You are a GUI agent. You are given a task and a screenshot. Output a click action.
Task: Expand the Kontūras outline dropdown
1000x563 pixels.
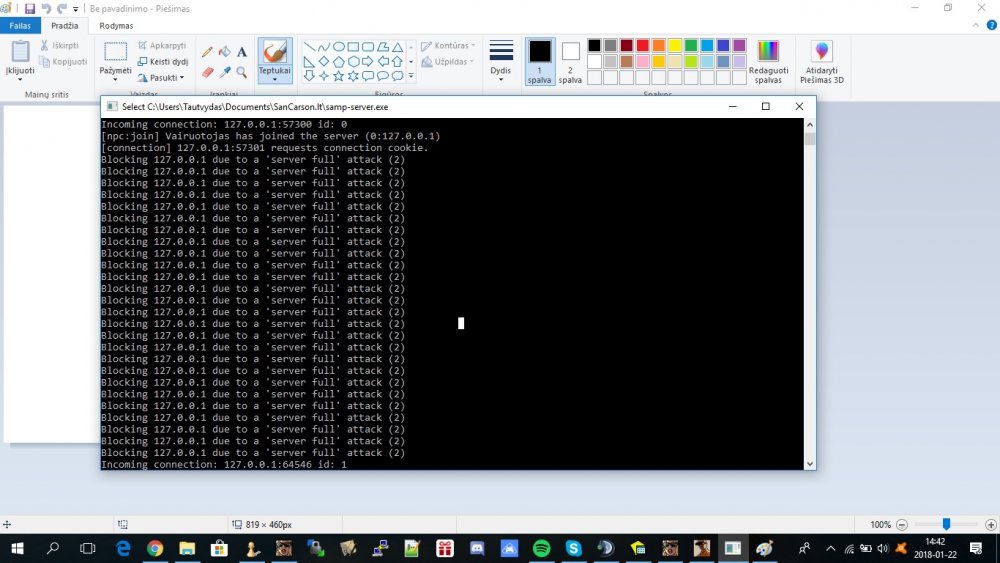(x=448, y=45)
